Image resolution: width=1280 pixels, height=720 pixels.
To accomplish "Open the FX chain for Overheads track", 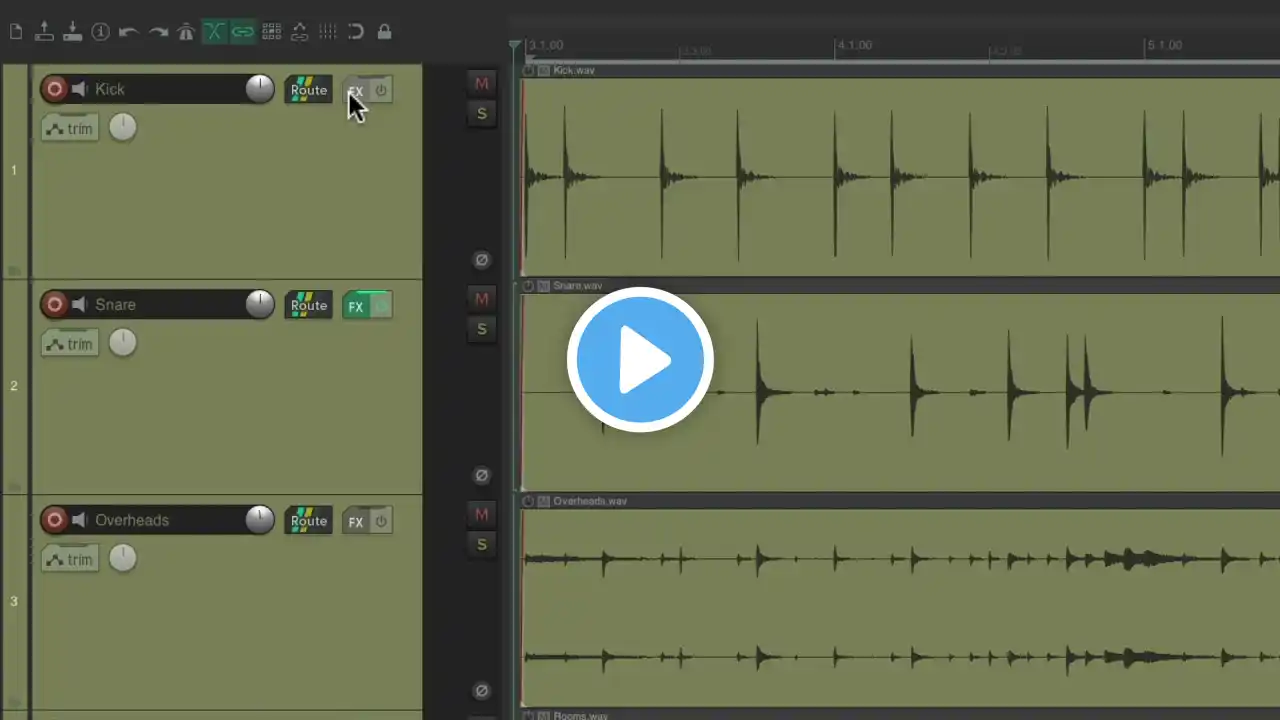I will 355,521.
